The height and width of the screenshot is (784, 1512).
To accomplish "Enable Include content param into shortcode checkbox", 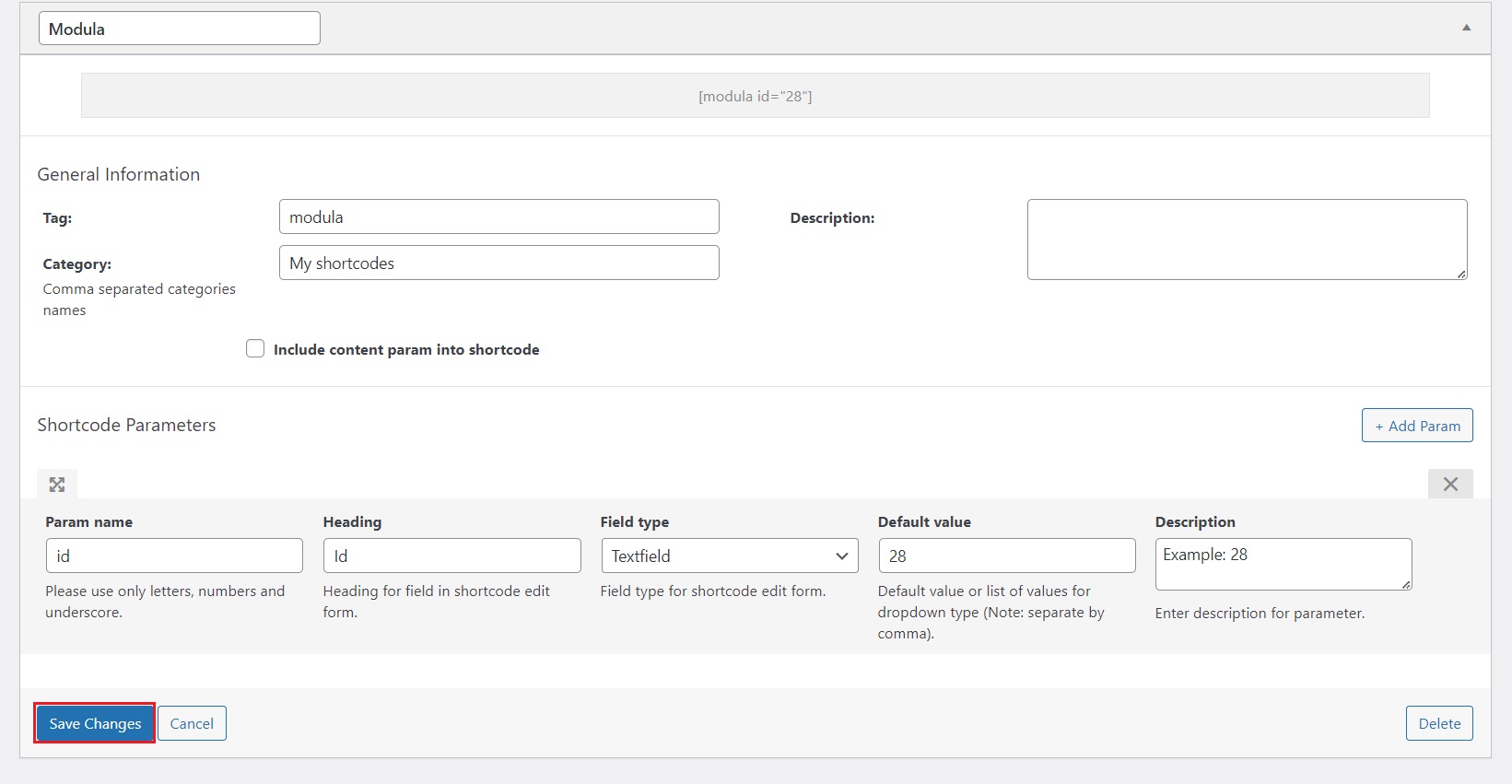I will click(255, 348).
